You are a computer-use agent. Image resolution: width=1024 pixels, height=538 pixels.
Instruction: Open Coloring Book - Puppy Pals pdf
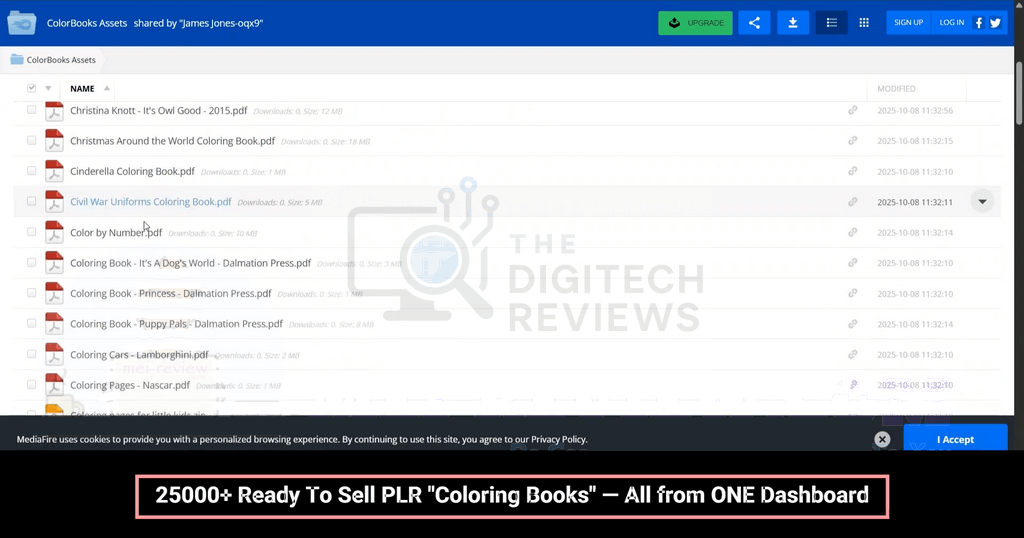(x=176, y=324)
